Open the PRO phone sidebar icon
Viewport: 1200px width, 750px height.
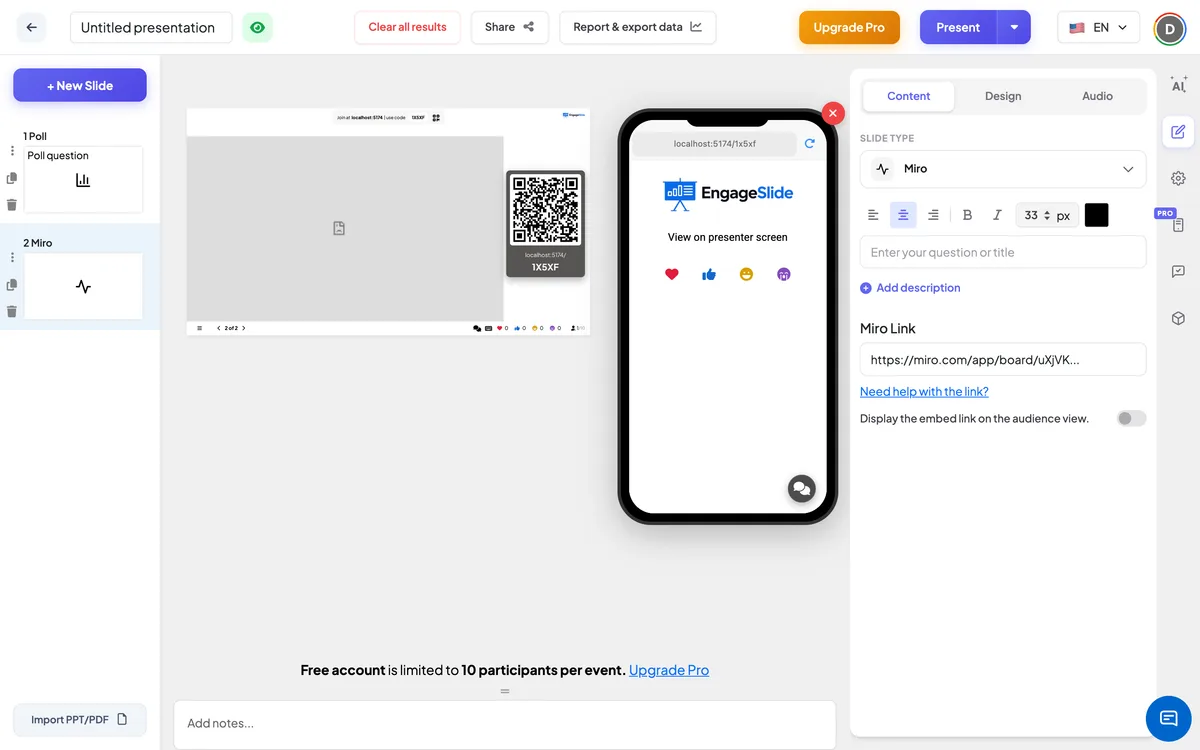click(1178, 225)
